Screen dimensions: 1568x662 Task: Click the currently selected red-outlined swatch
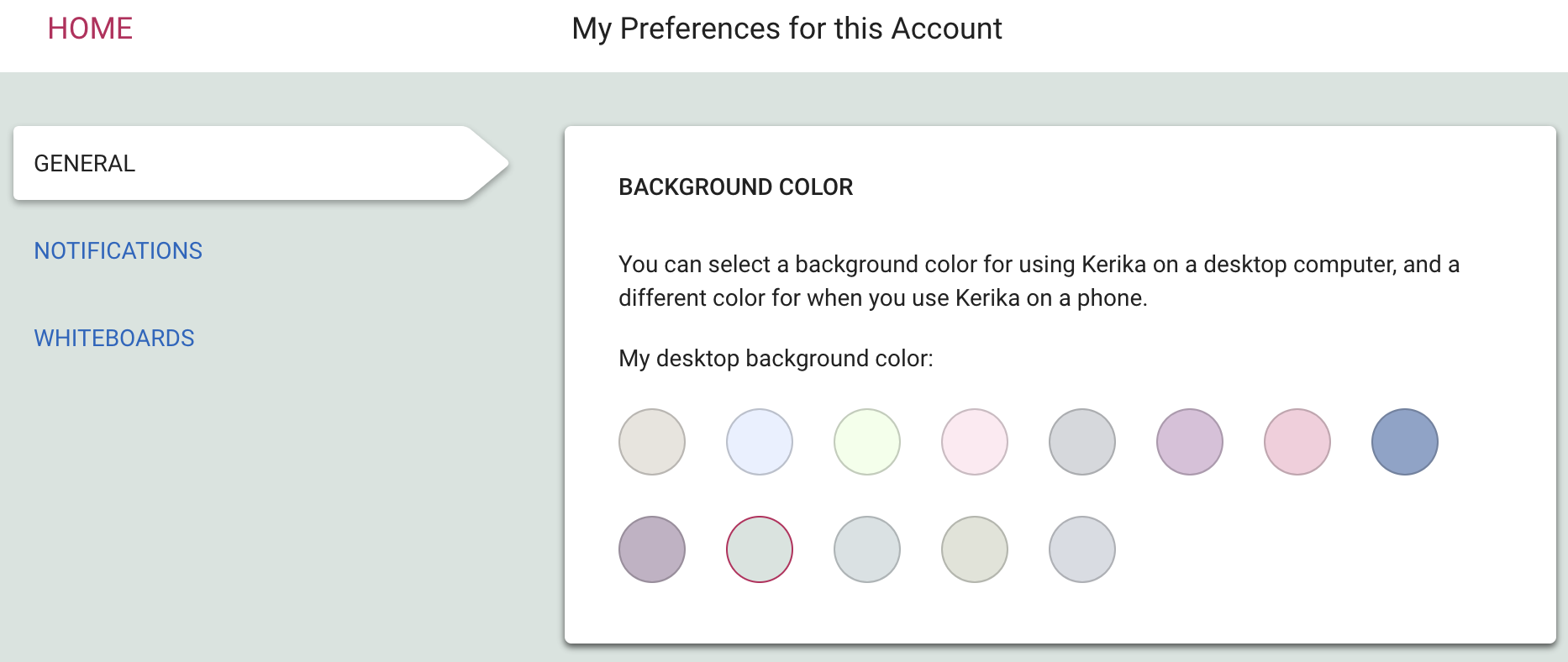(760, 549)
